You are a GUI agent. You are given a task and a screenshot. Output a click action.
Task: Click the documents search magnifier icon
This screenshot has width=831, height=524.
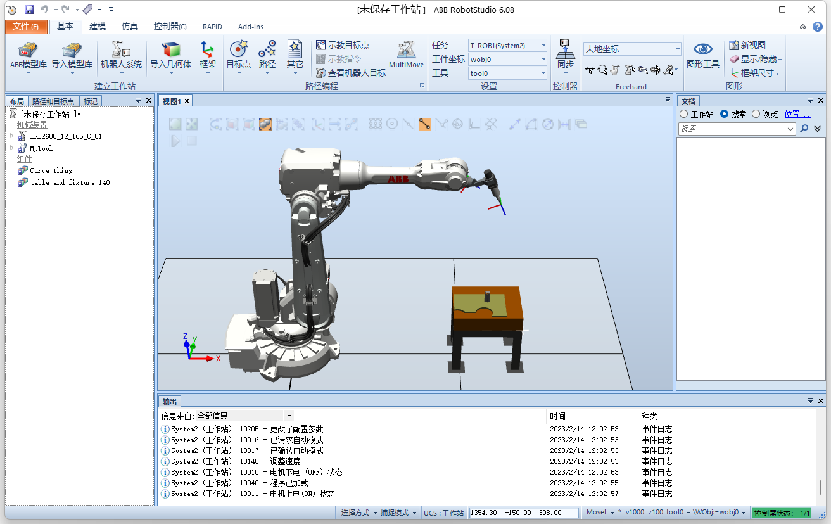[x=804, y=129]
